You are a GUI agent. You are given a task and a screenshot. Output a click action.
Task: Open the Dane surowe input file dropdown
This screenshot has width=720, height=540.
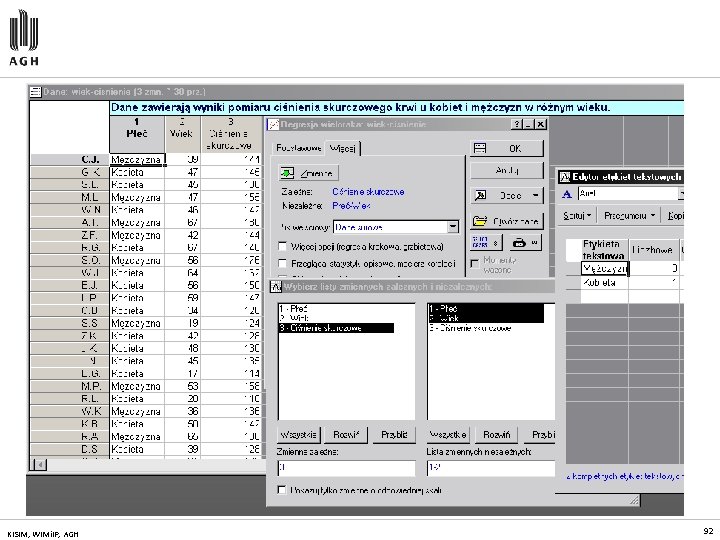click(x=453, y=227)
